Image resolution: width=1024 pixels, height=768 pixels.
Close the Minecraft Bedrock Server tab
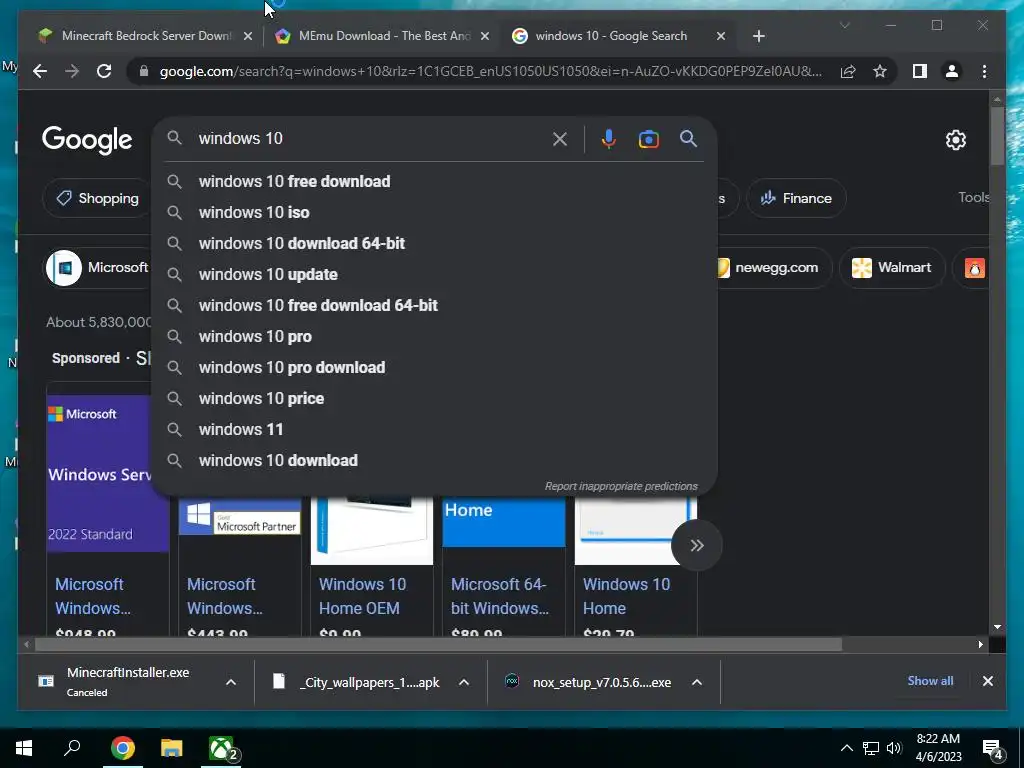pyautogui.click(x=248, y=37)
